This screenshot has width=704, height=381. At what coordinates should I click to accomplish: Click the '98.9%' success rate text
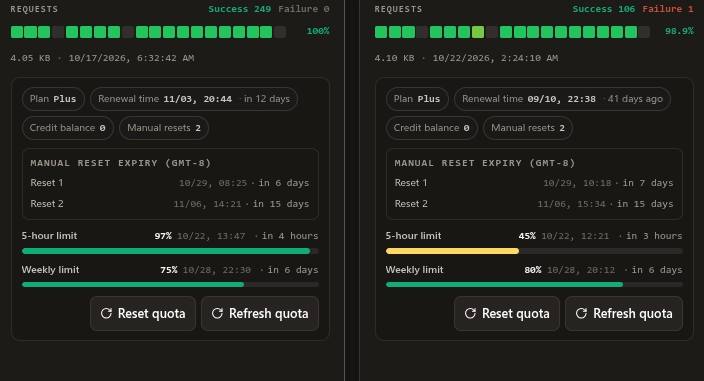(679, 31)
